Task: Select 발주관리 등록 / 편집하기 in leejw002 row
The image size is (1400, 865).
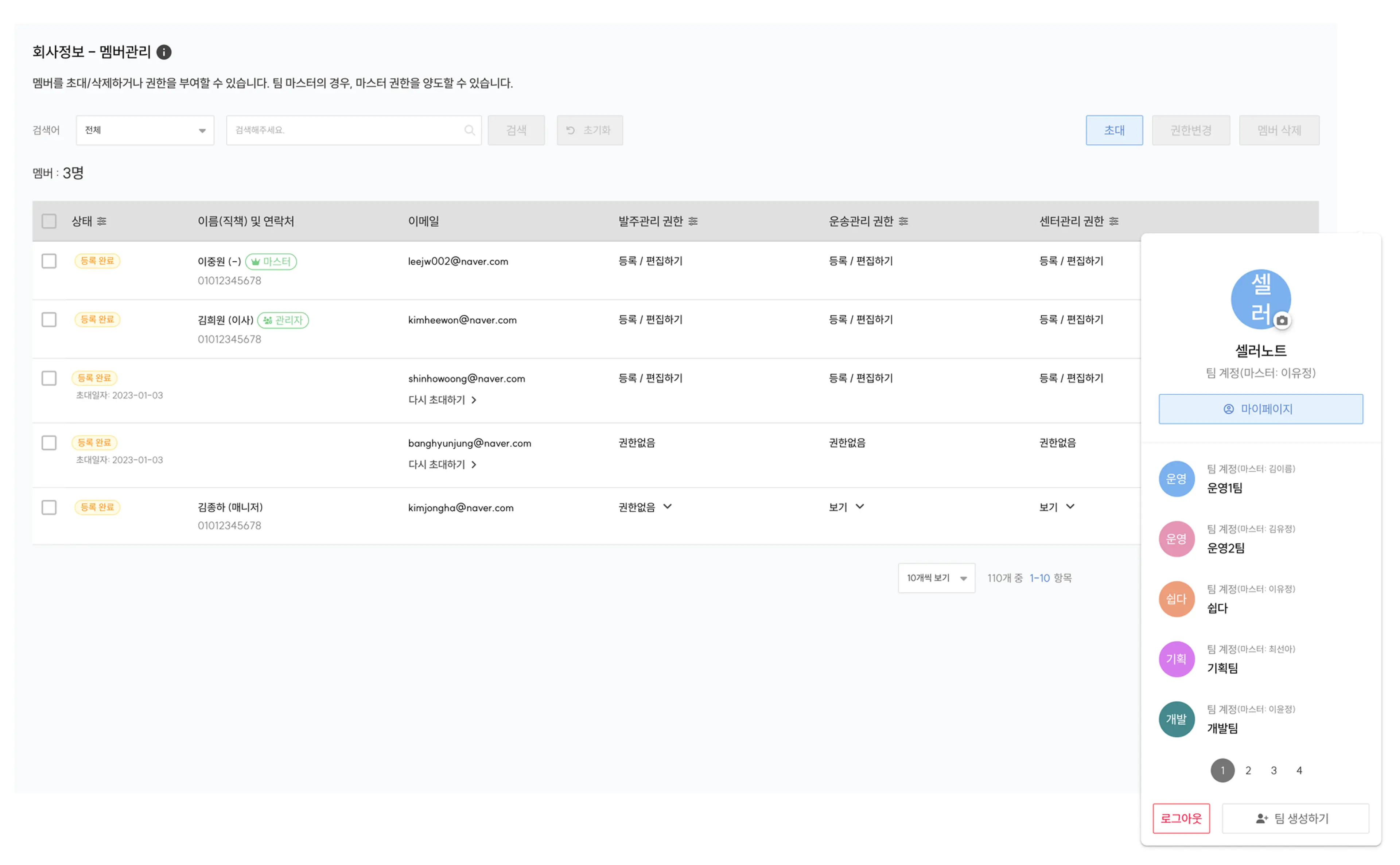Action: click(650, 261)
